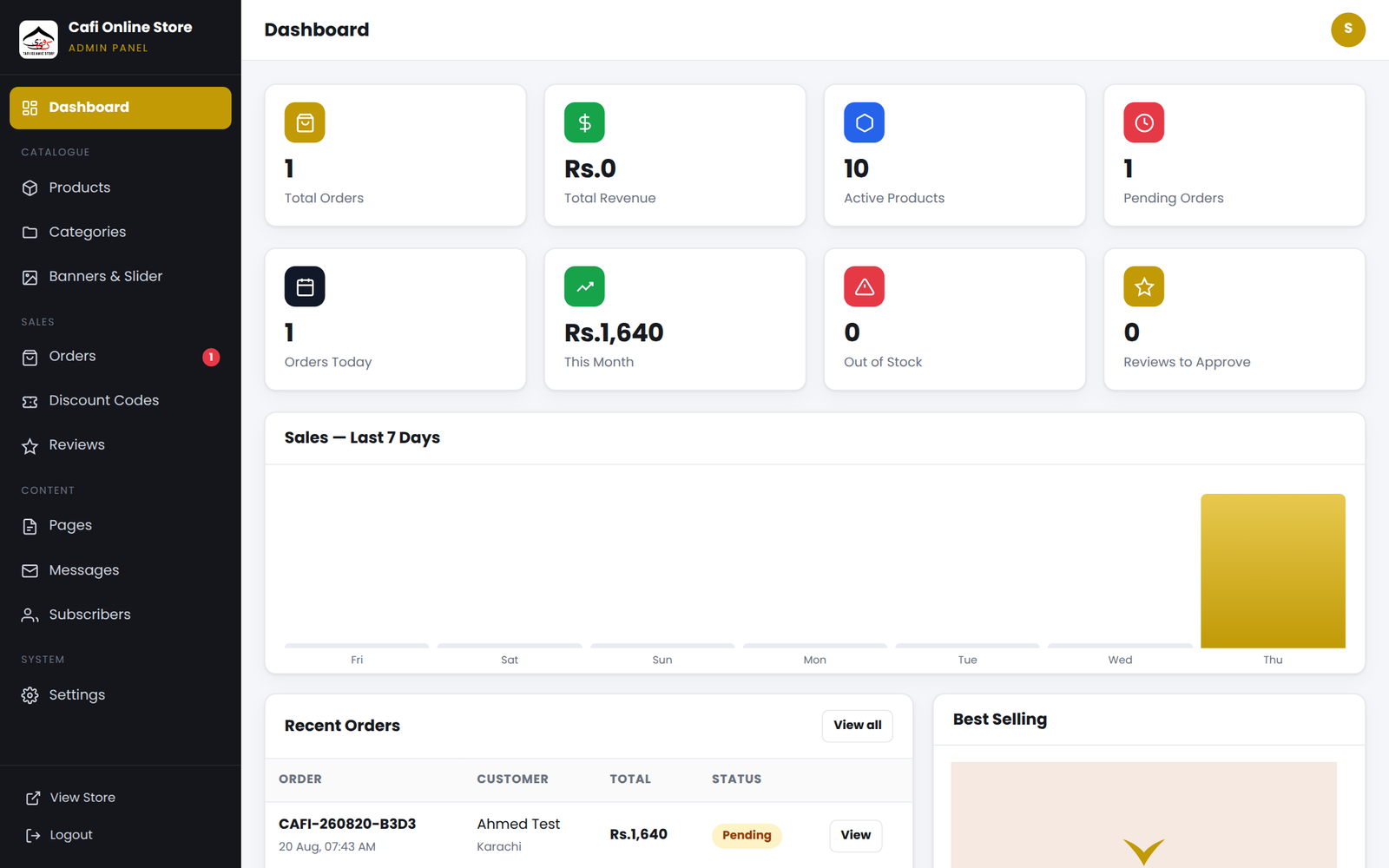The image size is (1389, 868).
Task: Click the order date 20 Aug, 07:43 AM
Action: pos(327,847)
